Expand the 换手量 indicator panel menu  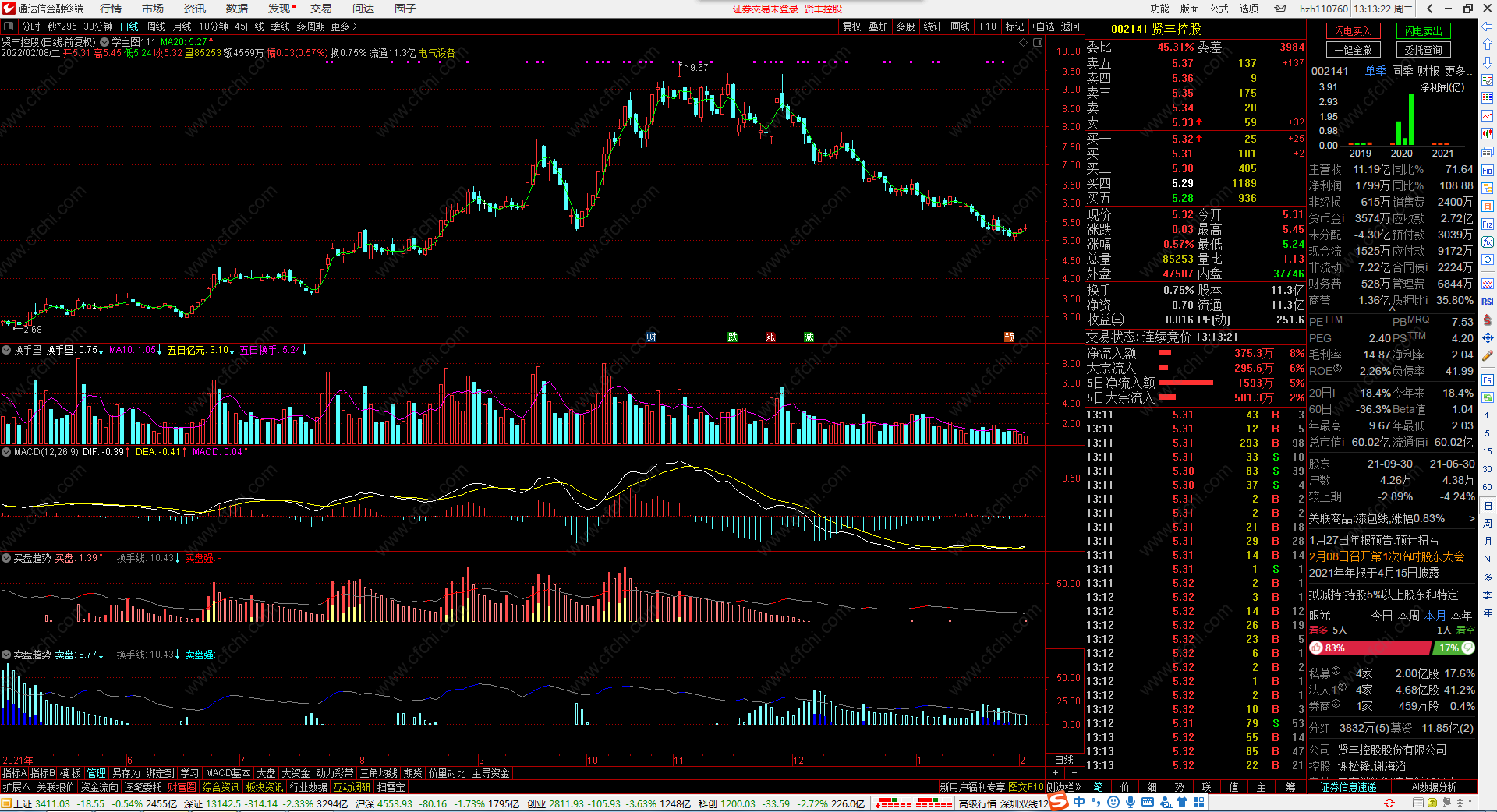6,350
